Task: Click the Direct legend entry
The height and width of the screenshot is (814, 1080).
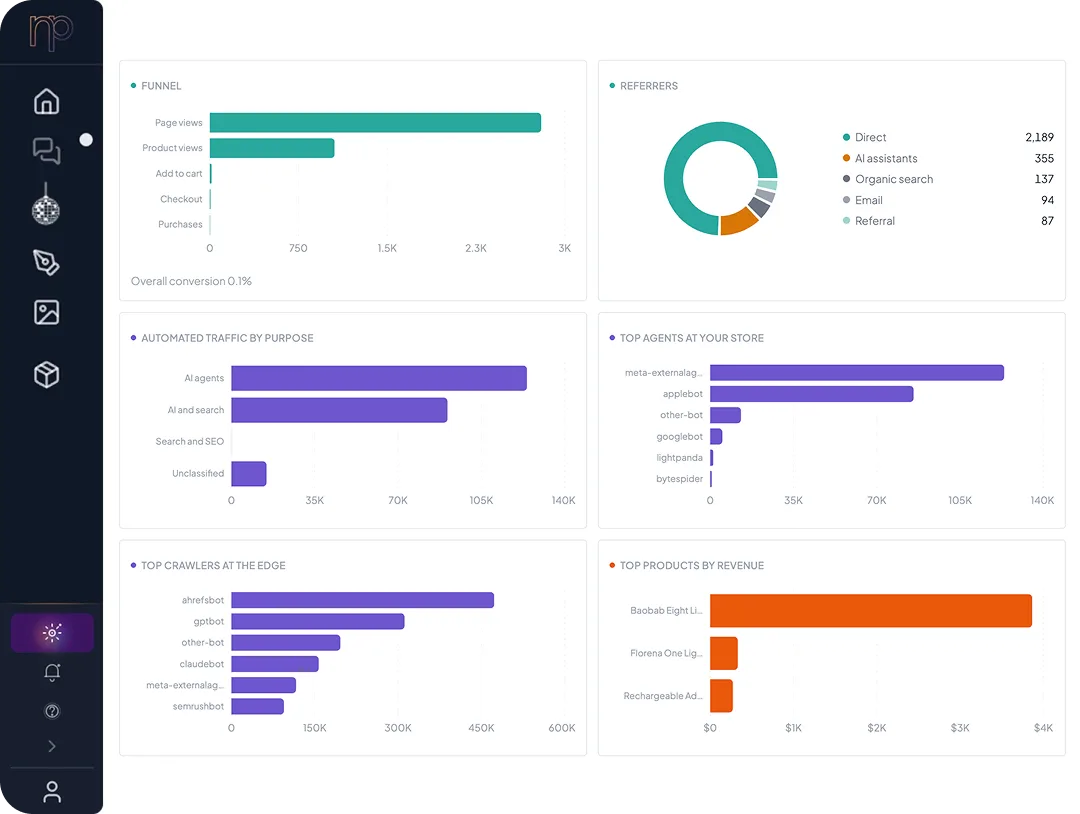Action: point(871,137)
